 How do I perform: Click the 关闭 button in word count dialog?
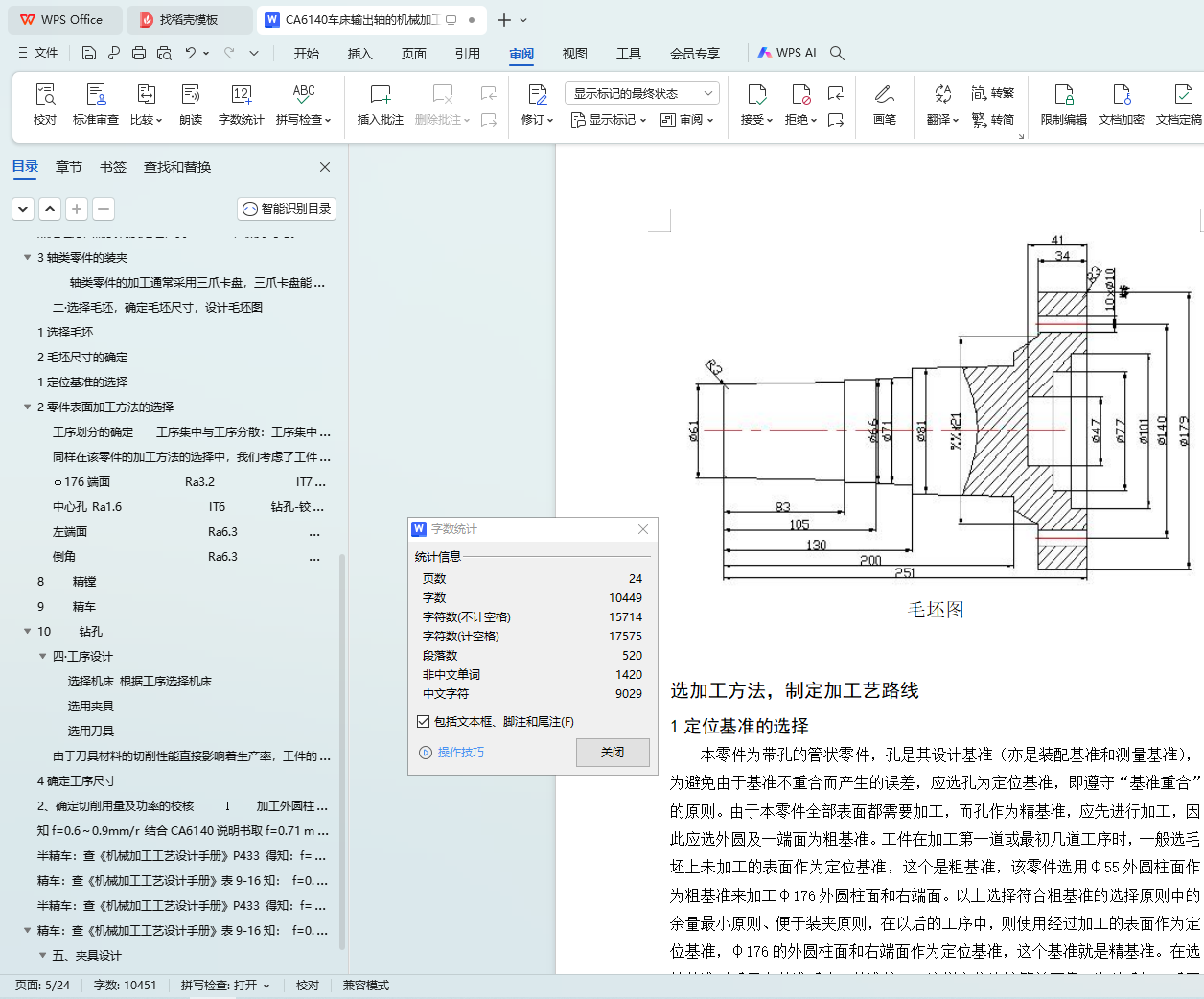[613, 753]
